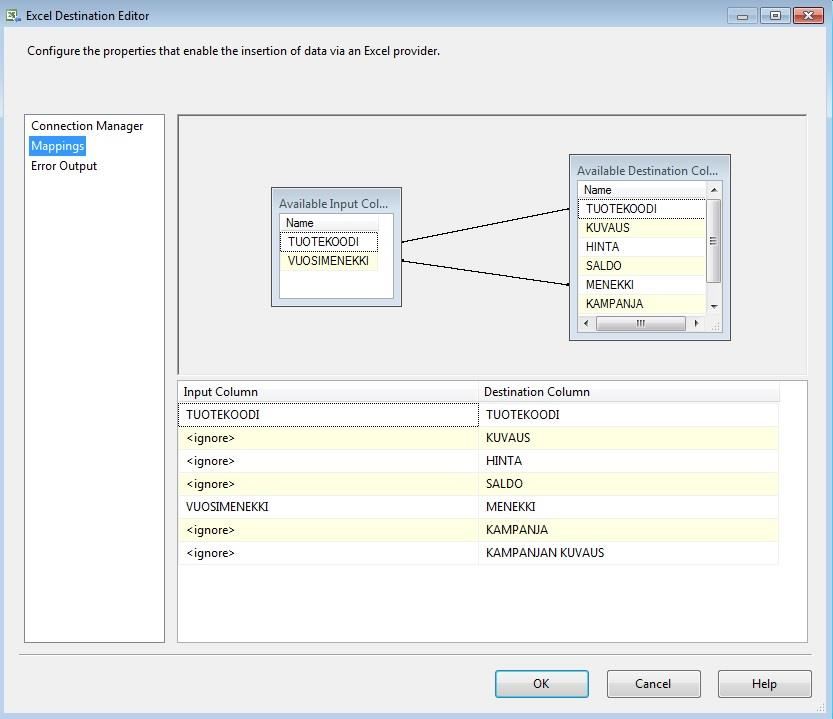Click the destination list vertical scrollbar thumb

(714, 241)
